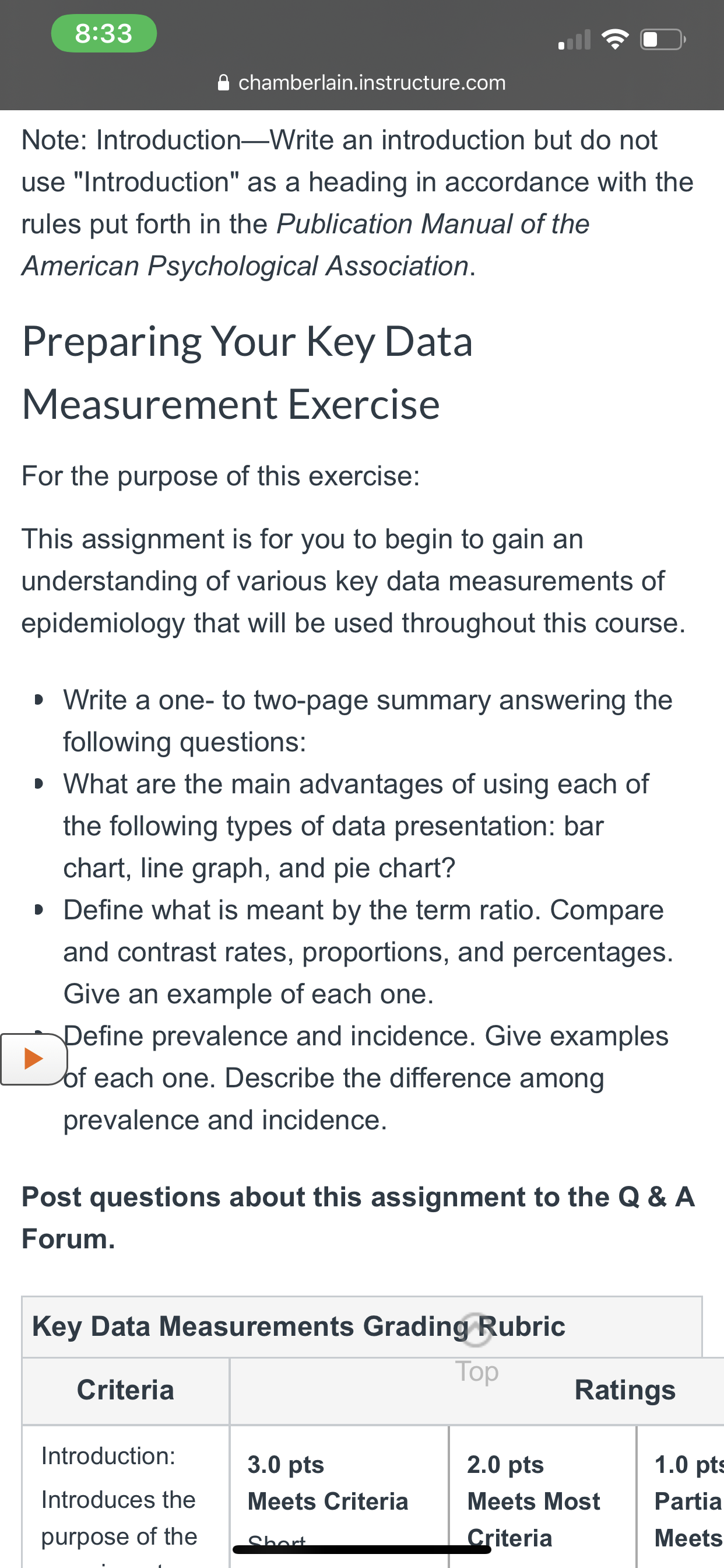Tap the padlock icon in address bar
724x1568 pixels.
[223, 82]
